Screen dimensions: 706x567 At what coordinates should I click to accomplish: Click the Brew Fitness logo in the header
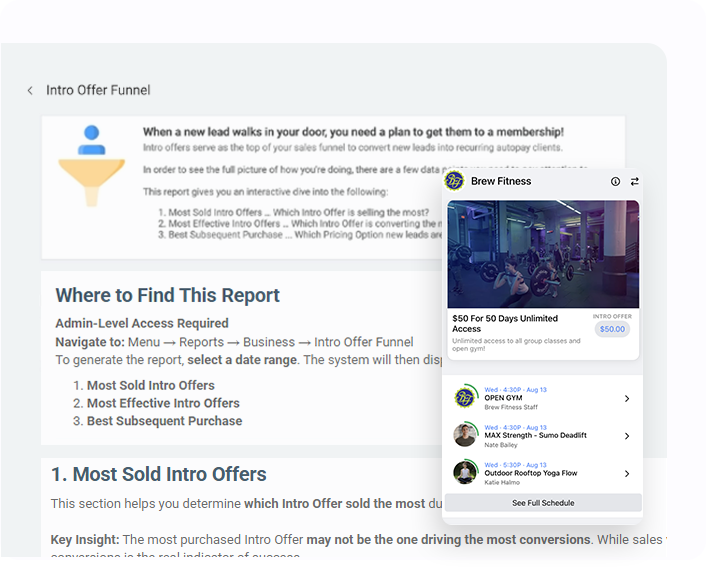[x=454, y=181]
